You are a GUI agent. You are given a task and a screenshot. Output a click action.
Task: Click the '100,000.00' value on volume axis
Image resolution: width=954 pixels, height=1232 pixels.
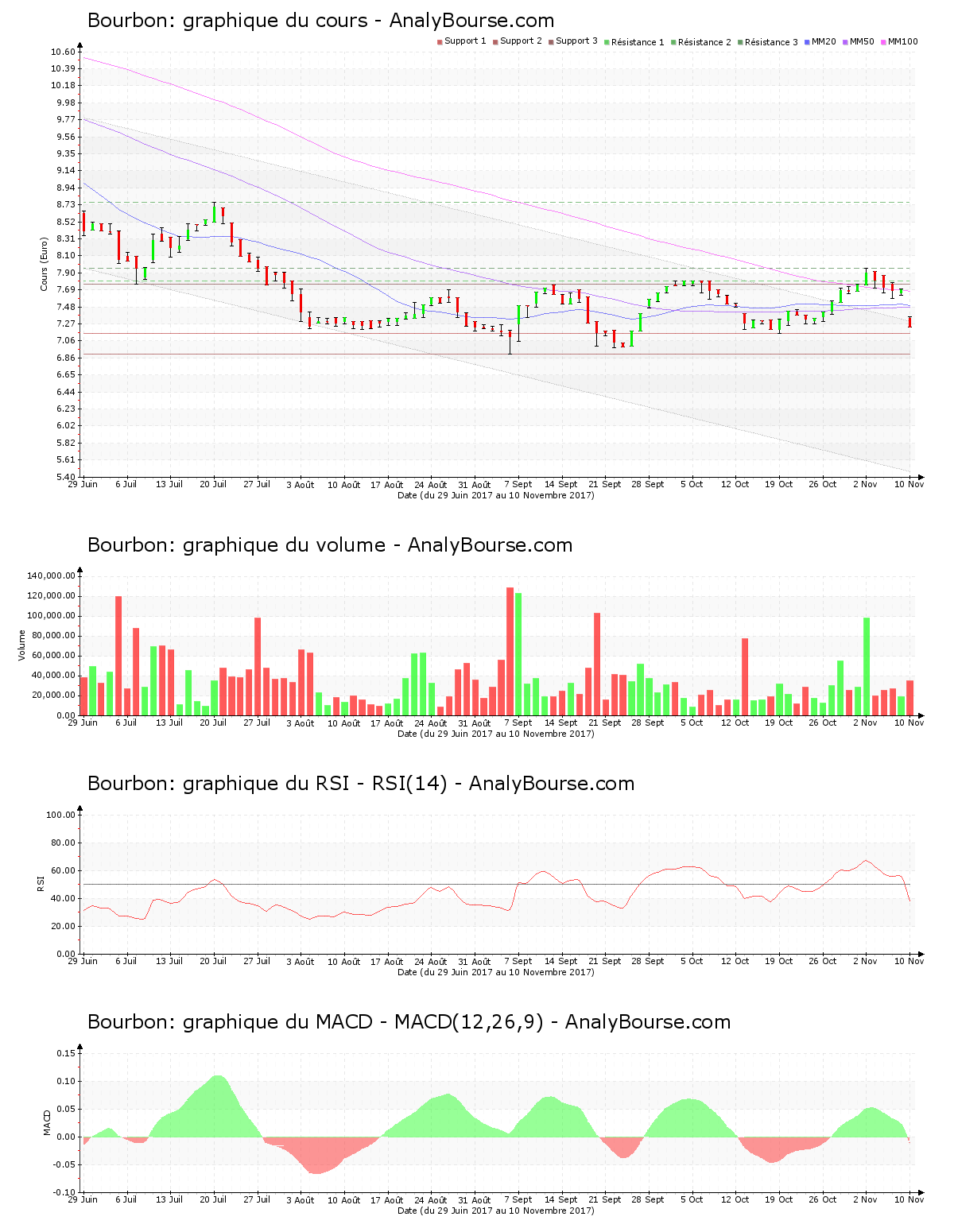pos(51,616)
